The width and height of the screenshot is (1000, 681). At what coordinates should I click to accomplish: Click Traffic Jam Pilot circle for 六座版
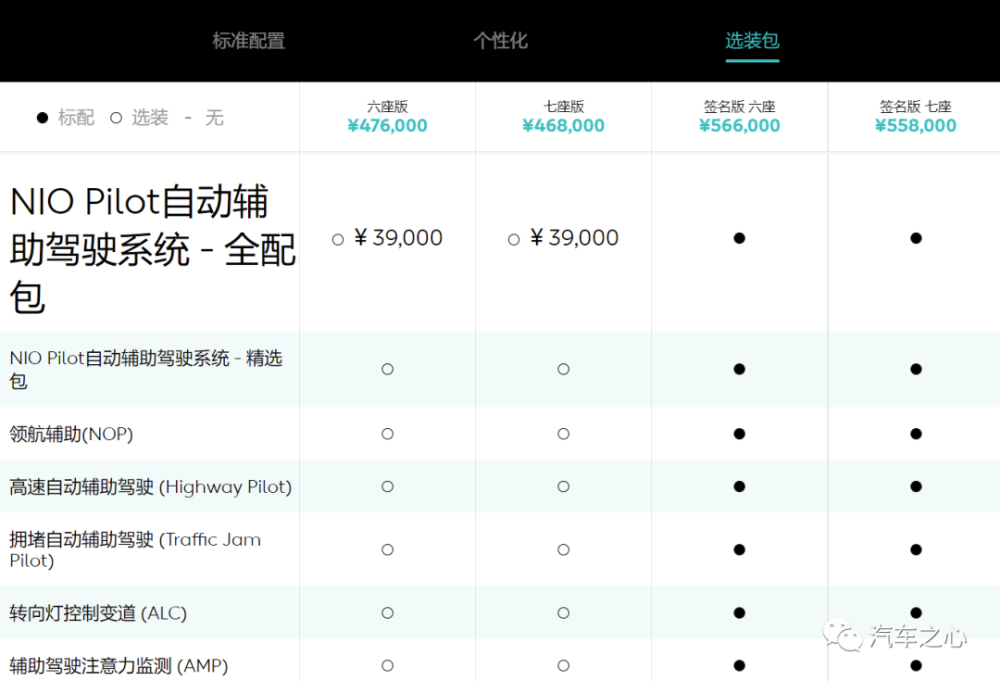387,550
